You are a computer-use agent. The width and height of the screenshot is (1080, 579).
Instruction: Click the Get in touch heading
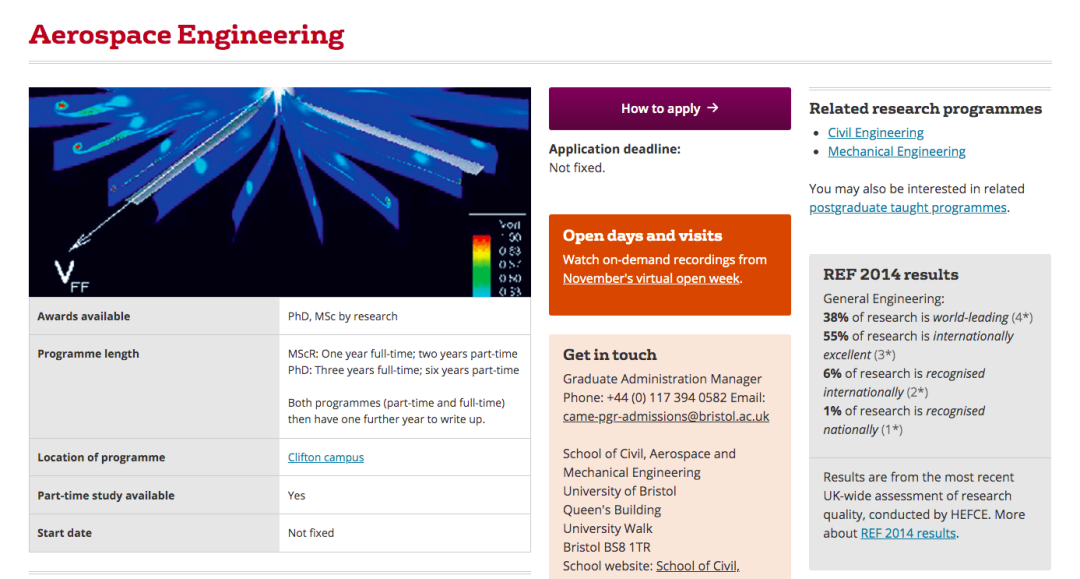pyautogui.click(x=610, y=355)
